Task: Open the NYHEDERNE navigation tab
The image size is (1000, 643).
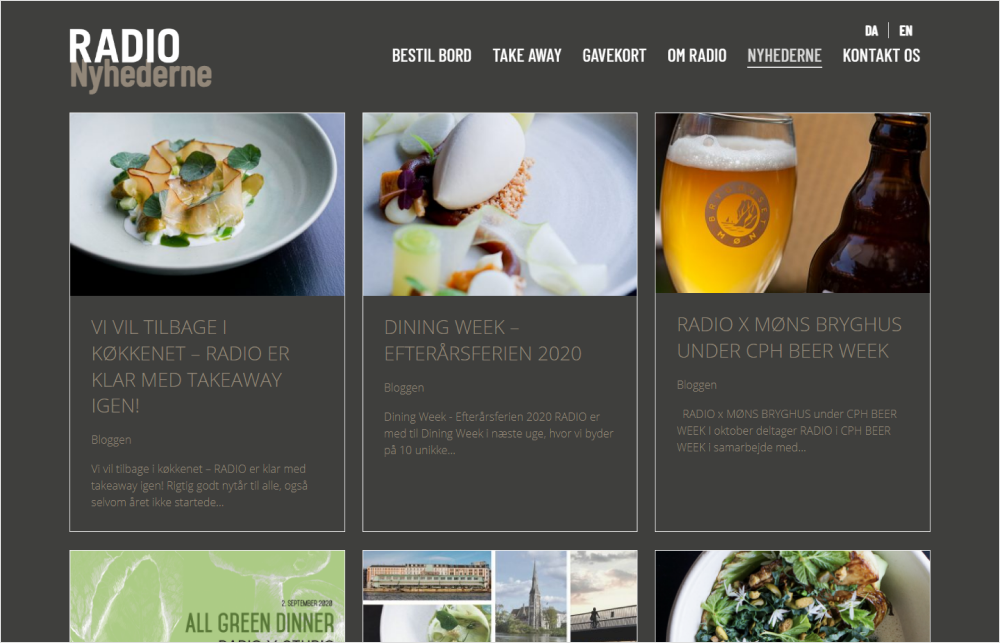Action: [784, 55]
